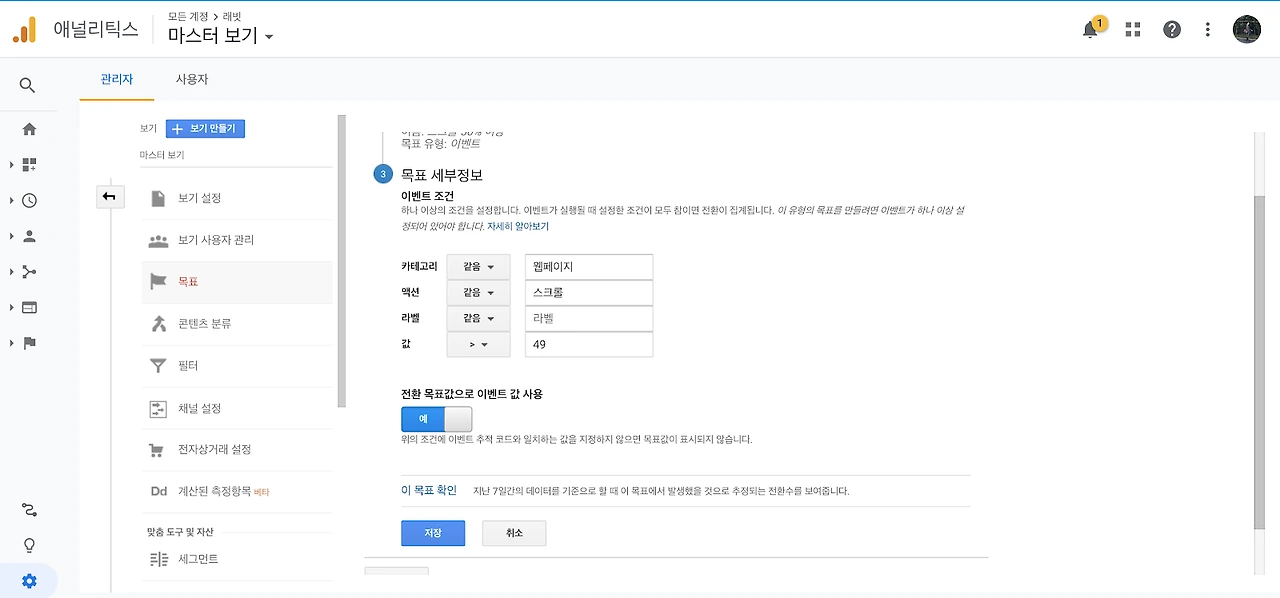Open the 마스터 보기 view selector dropdown
The height and width of the screenshot is (598, 1280).
click(221, 36)
